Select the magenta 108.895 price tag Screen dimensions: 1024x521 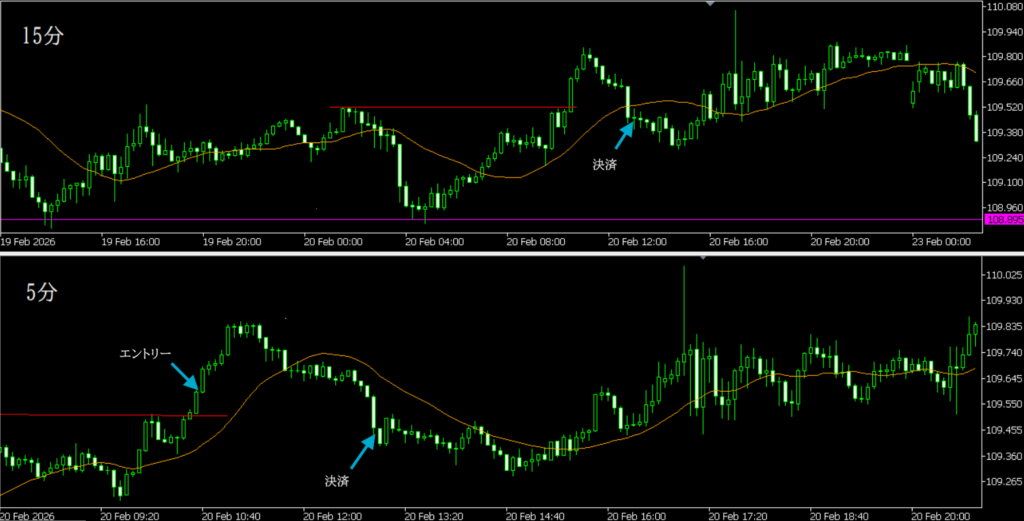click(1003, 219)
